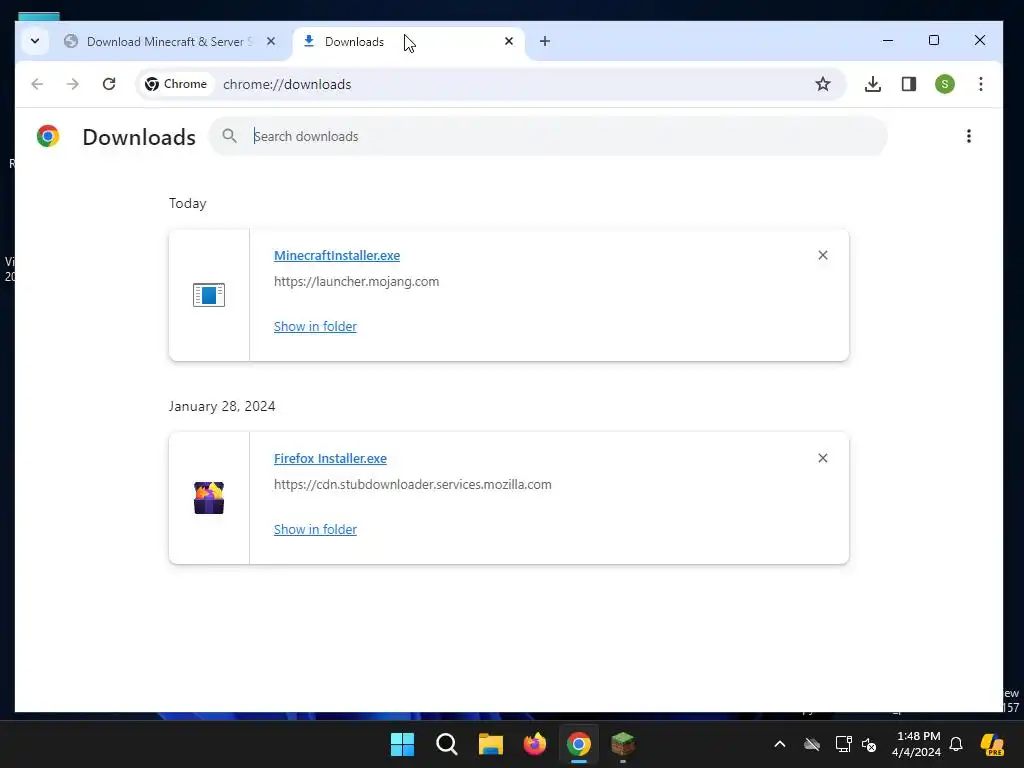Open the MinecraftInstaller.exe file link
The width and height of the screenshot is (1024, 768).
tap(337, 255)
